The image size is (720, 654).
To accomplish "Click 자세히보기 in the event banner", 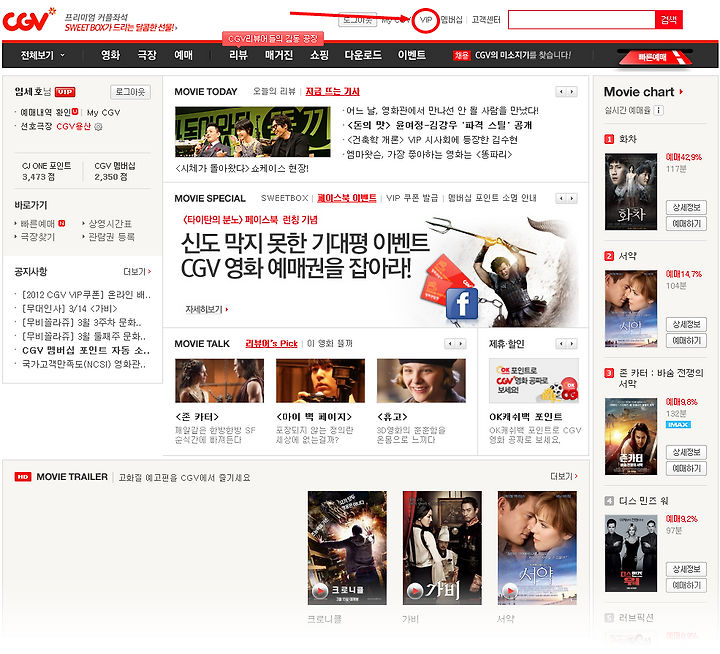I will tap(207, 310).
